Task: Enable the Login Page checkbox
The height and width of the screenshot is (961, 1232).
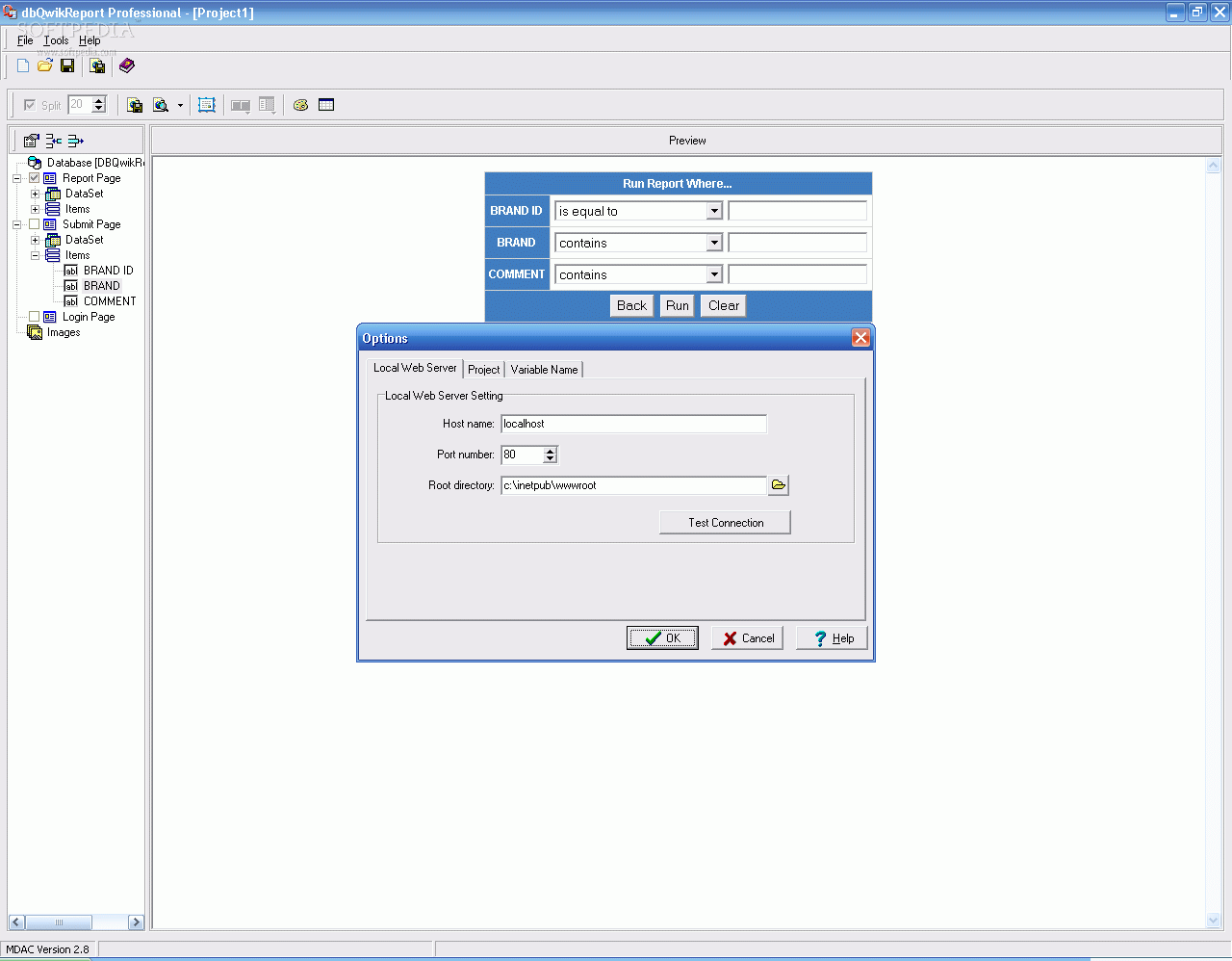Action: (35, 317)
